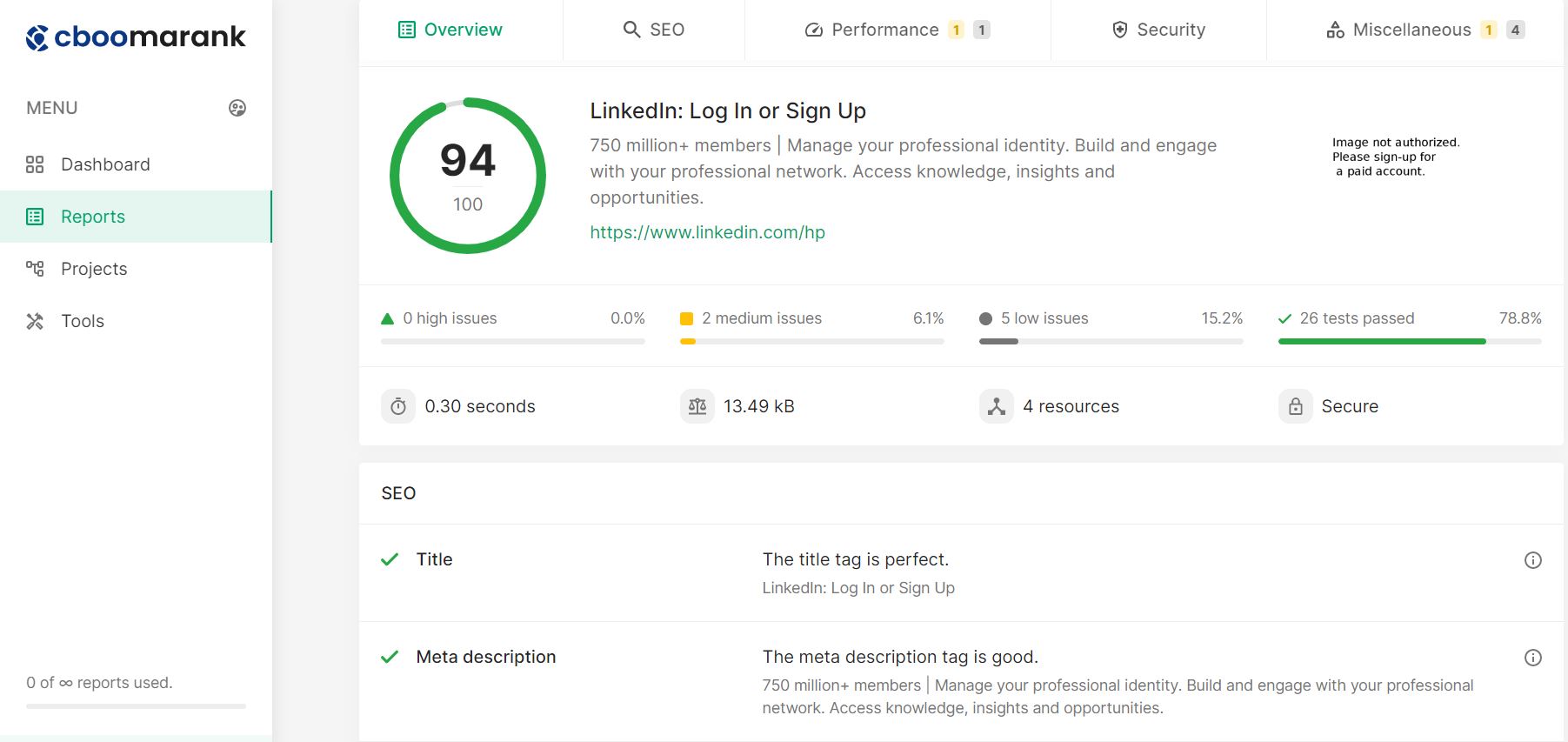The height and width of the screenshot is (742, 1568).
Task: Click Miscellaneous gray badge showing 4
Action: [1516, 30]
